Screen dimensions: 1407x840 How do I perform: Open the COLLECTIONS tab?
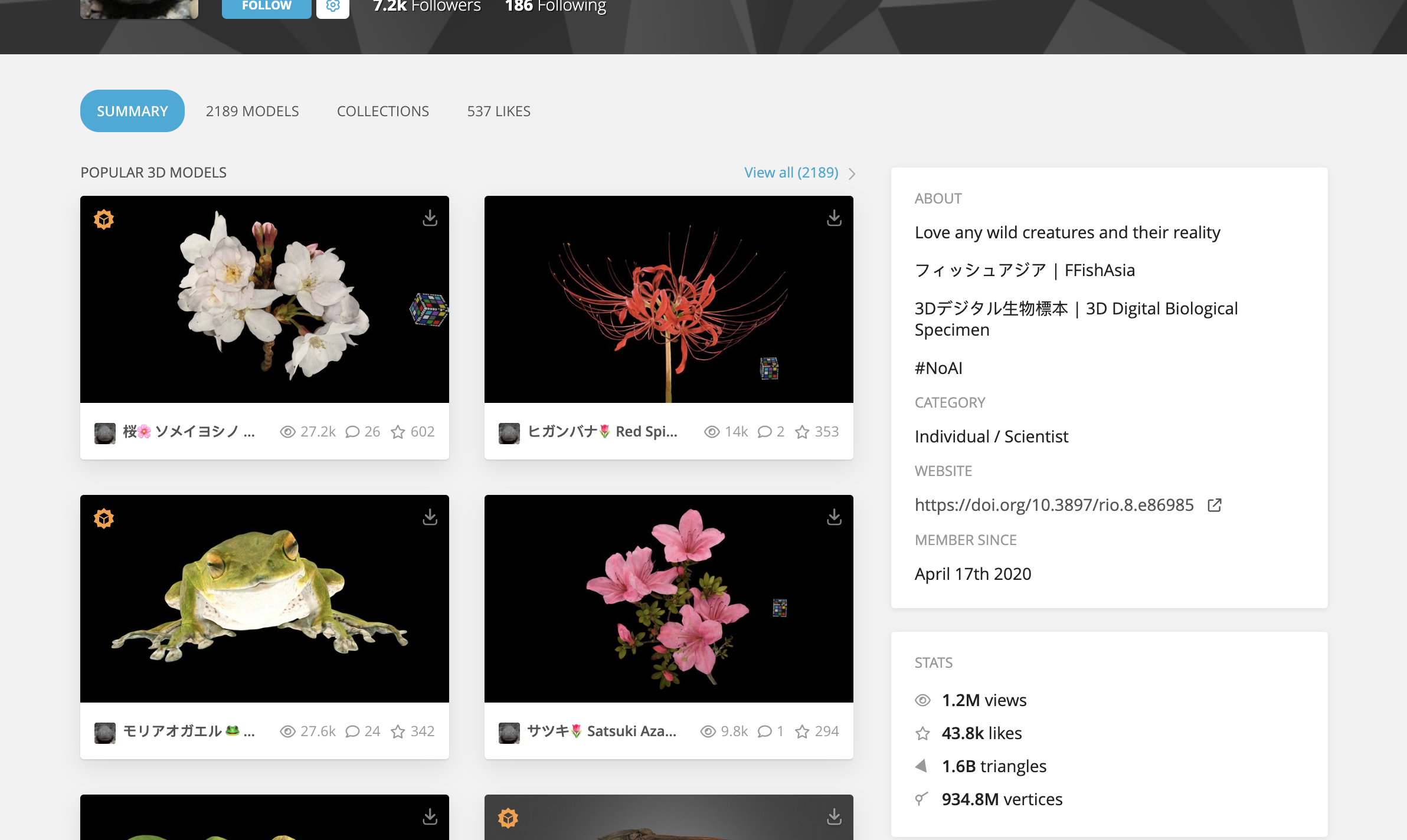coord(383,111)
